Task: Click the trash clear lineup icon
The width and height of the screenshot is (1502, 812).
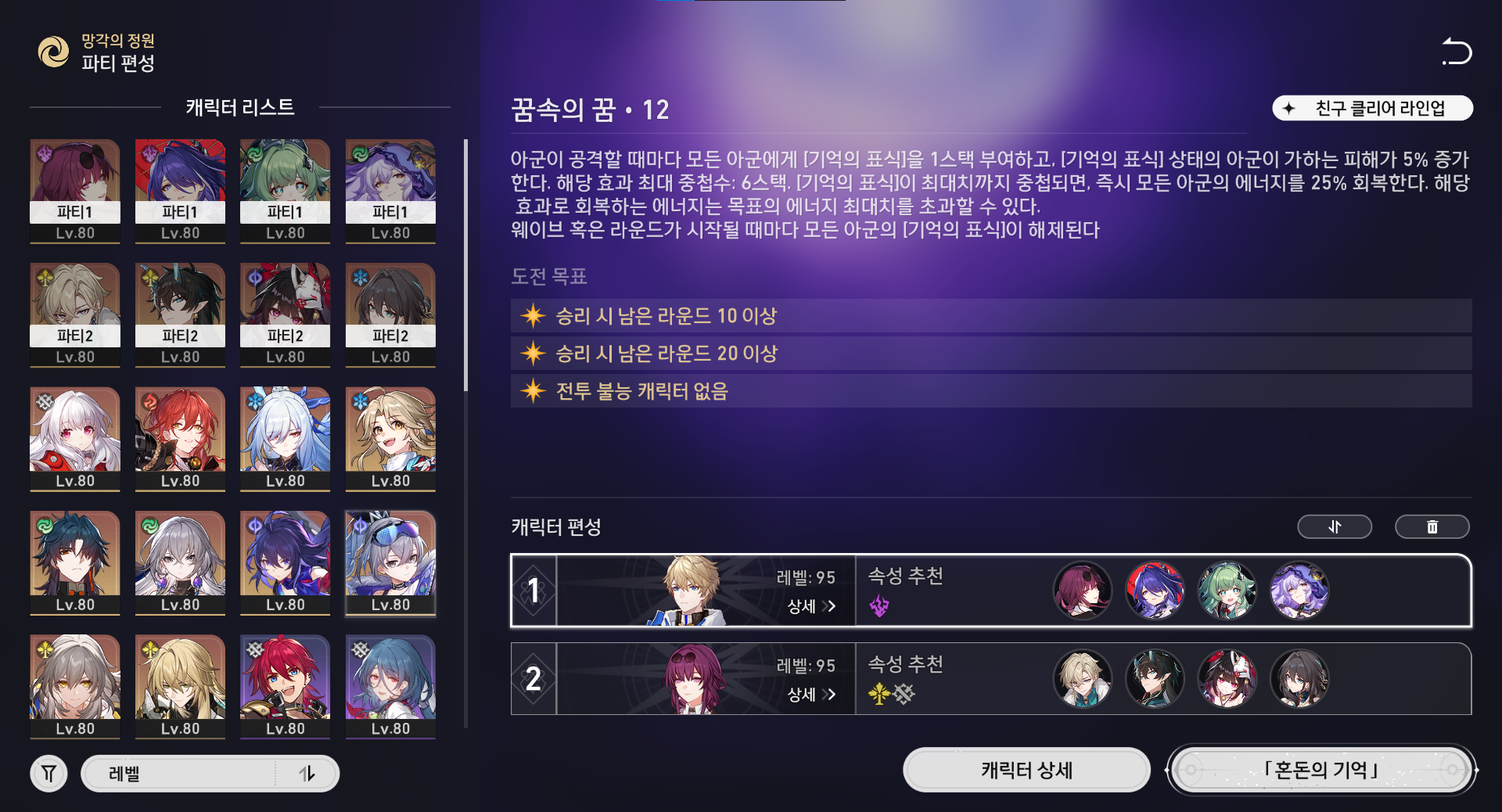Action: 1432,527
